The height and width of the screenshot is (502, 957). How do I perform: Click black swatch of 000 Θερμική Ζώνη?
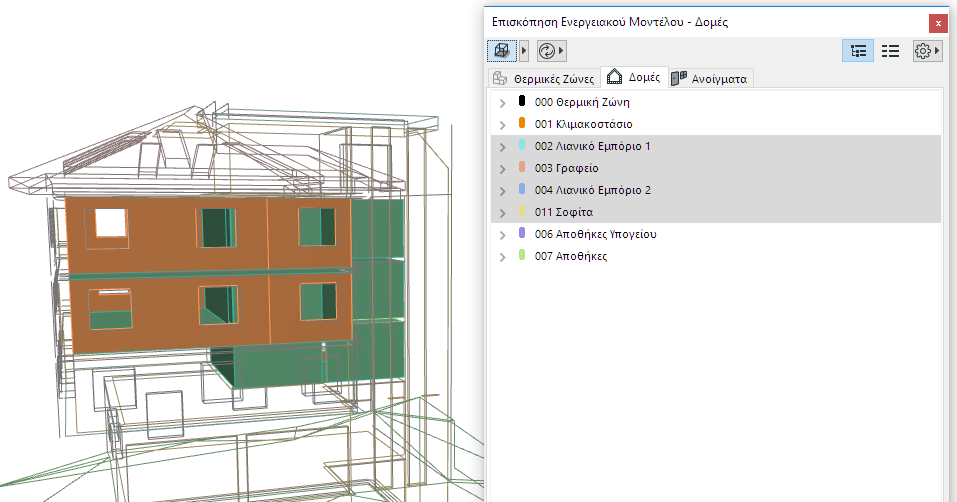pos(522,101)
